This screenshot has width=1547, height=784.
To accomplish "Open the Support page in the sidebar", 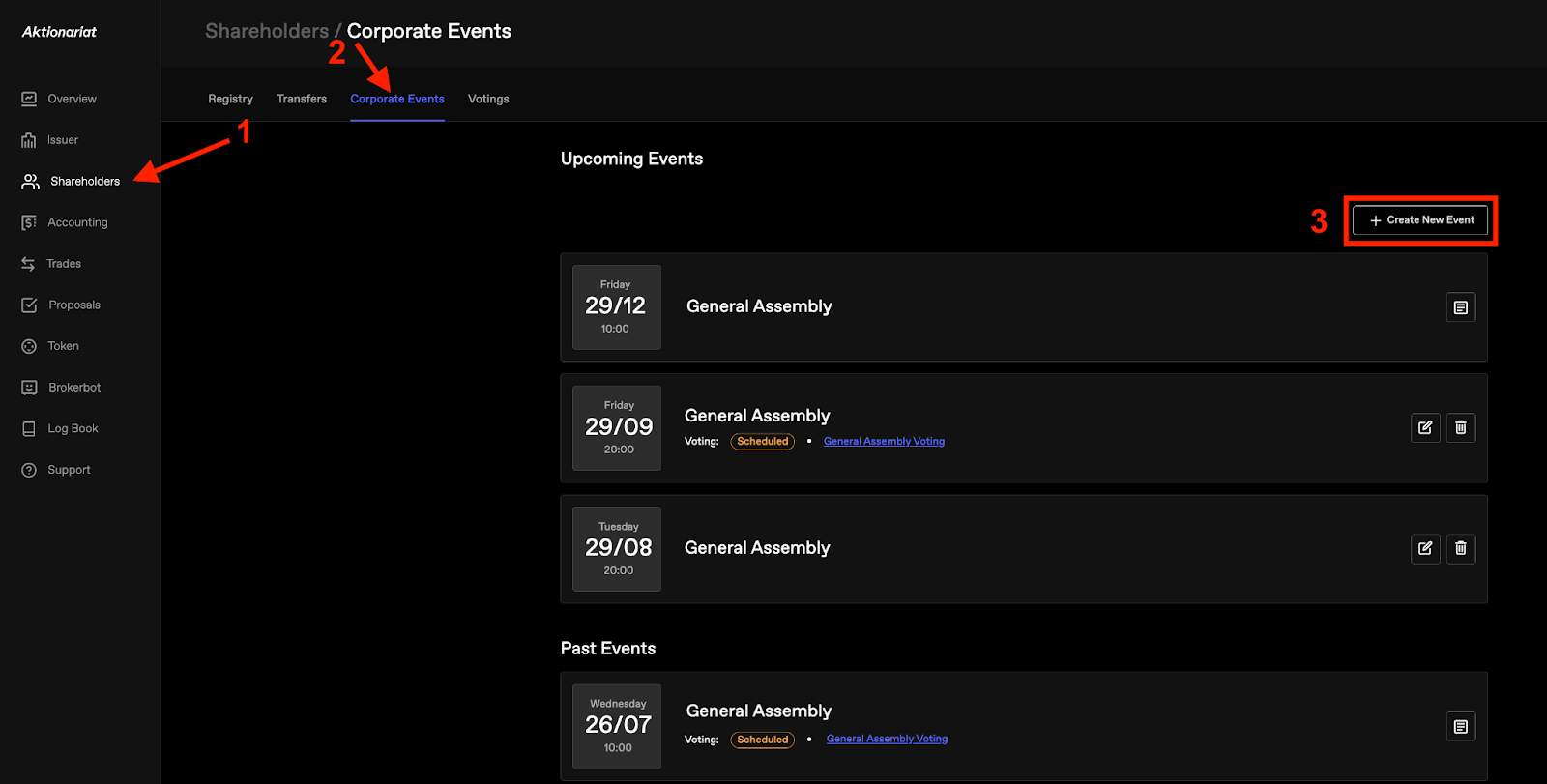I will (69, 470).
